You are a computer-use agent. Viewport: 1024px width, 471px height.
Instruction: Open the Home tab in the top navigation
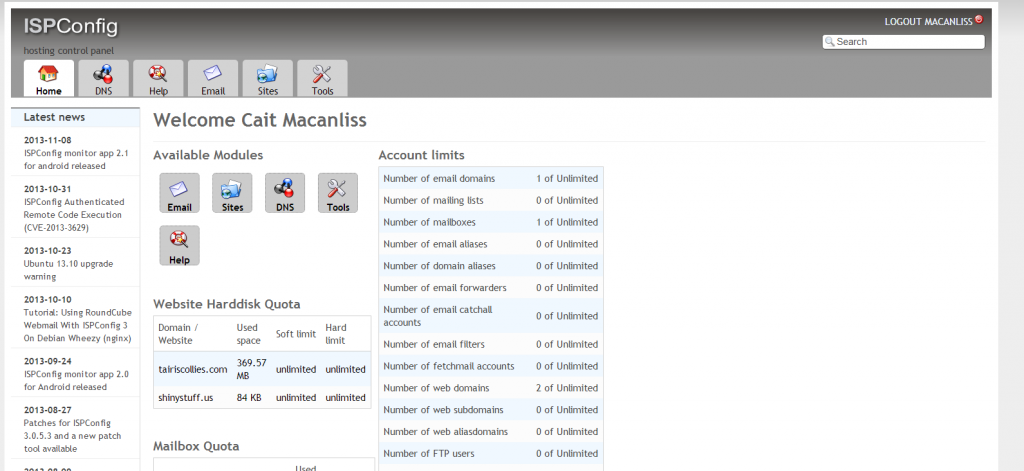49,78
